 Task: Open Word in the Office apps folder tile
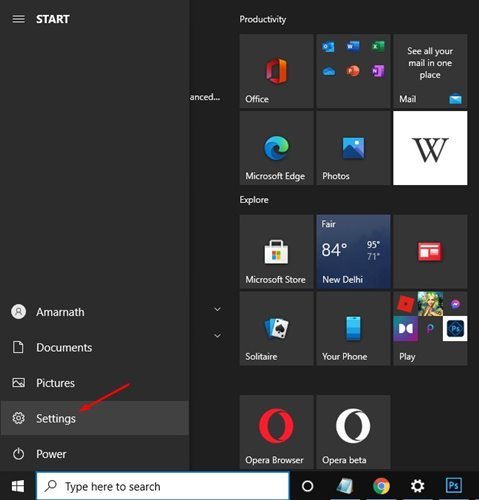tap(353, 46)
